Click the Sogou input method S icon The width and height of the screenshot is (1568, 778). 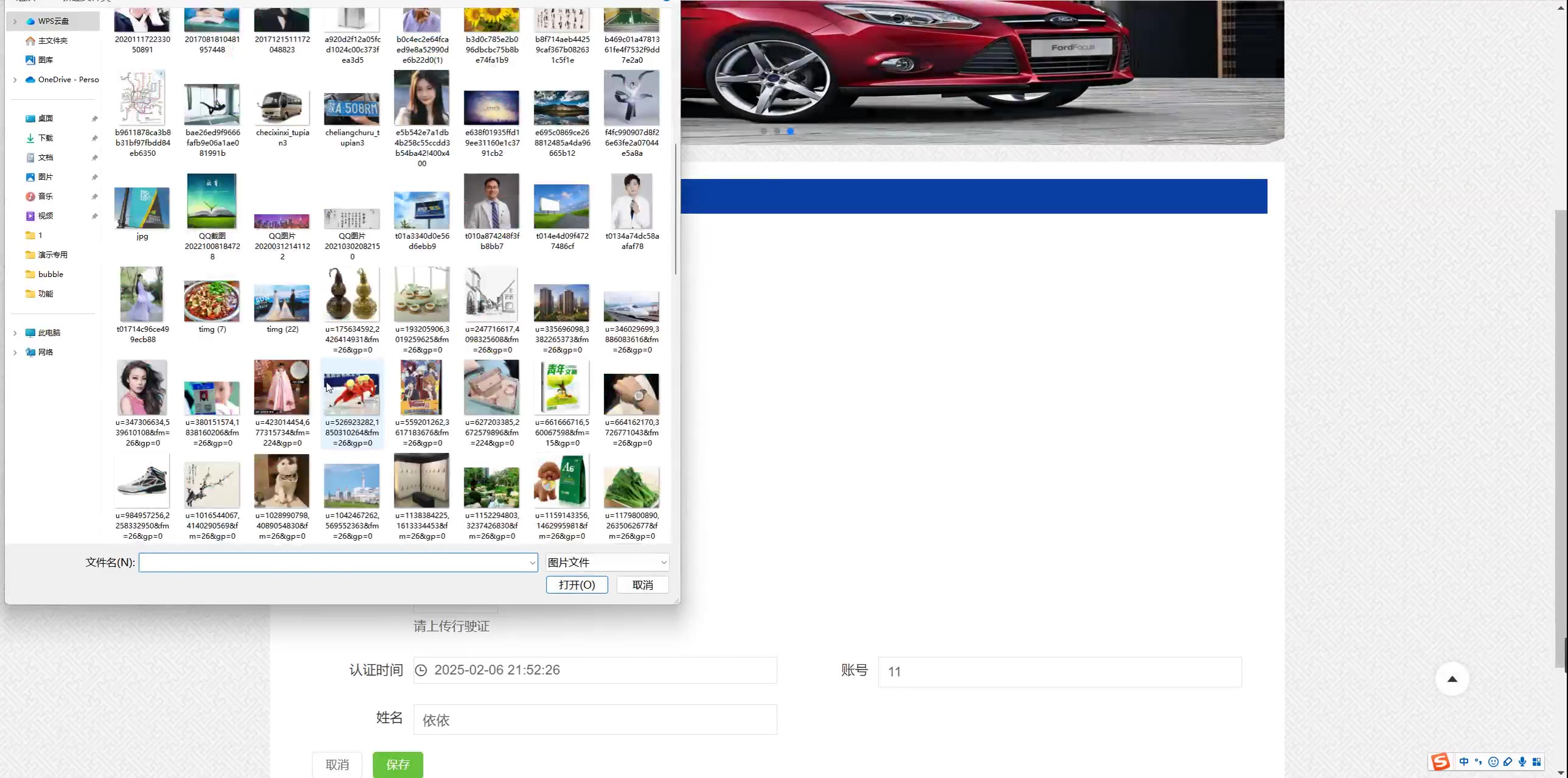[1440, 762]
